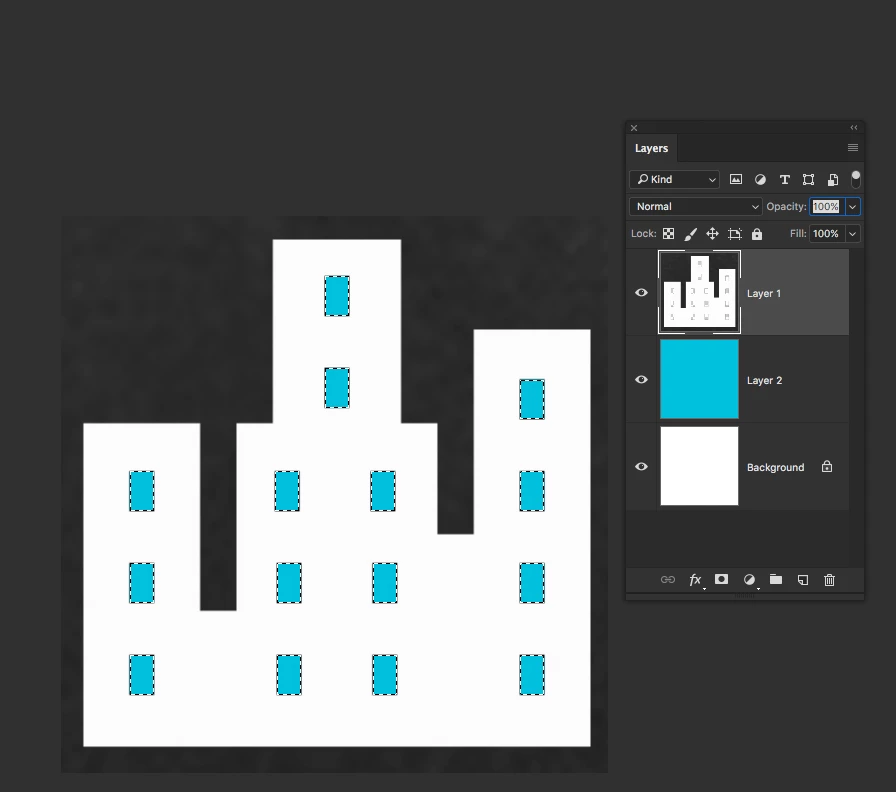The image size is (896, 792).
Task: Click the Fill label
Action: [x=798, y=234]
